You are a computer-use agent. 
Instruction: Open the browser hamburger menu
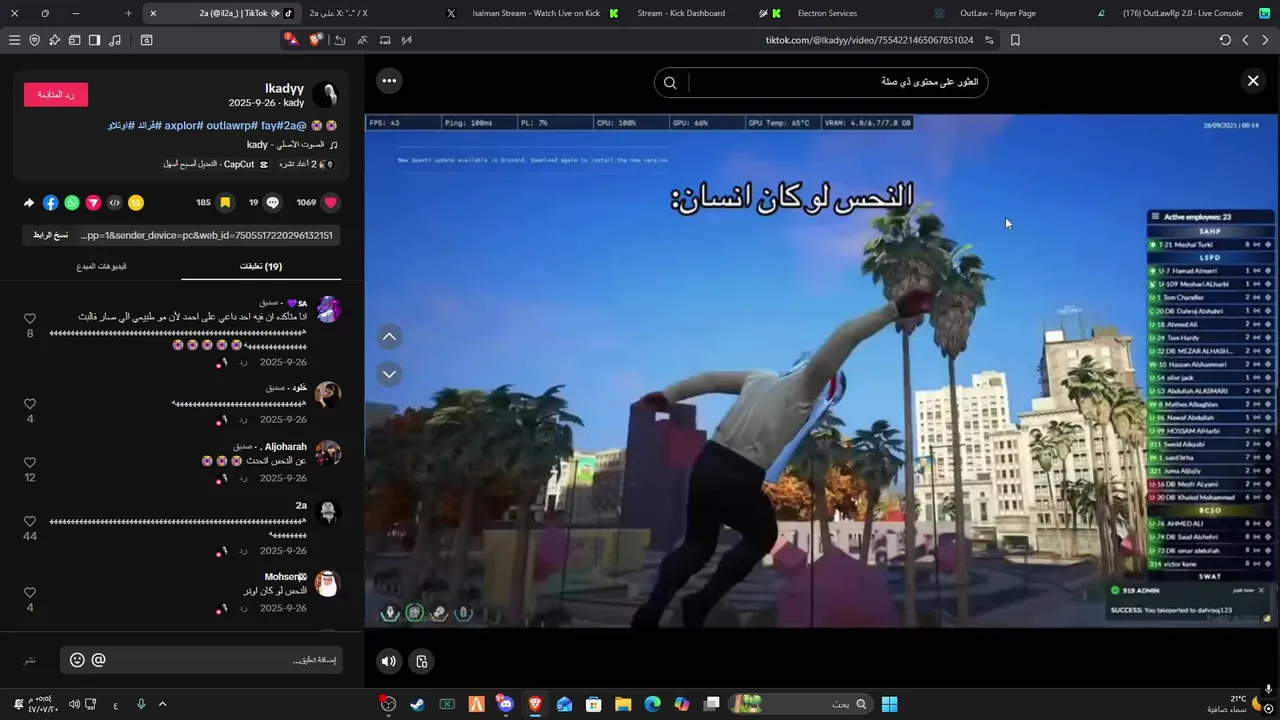pyautogui.click(x=14, y=40)
